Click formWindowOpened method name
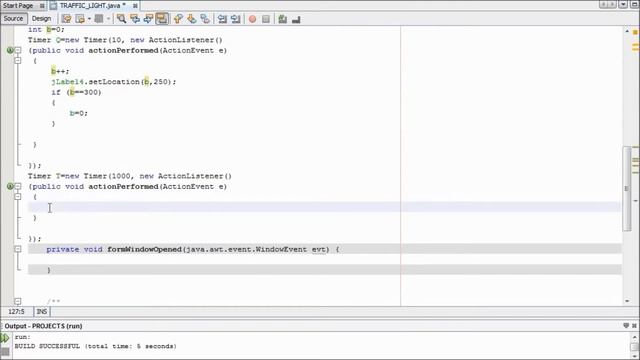The image size is (640, 360). pyautogui.click(x=144, y=249)
